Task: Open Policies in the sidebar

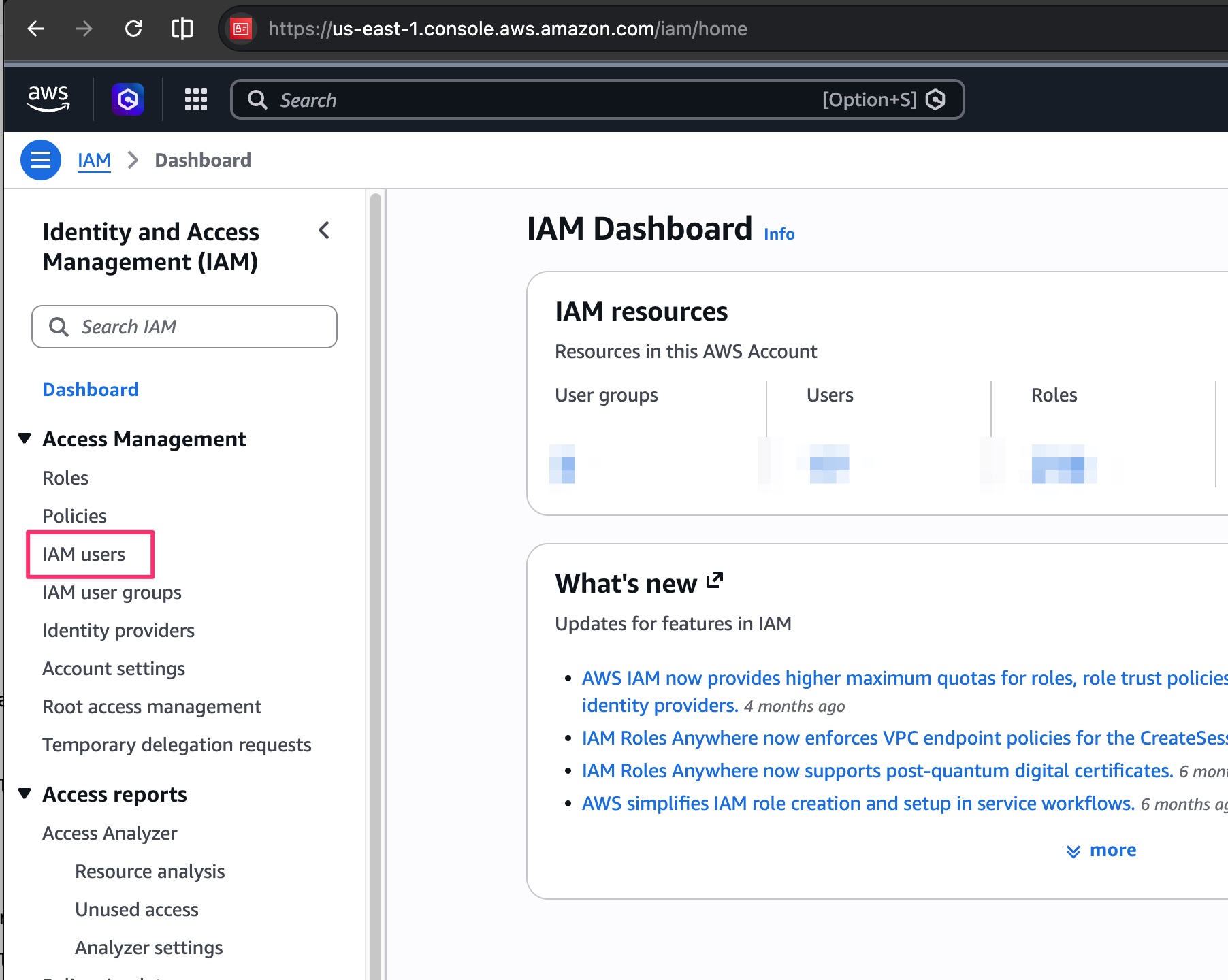Action: click(74, 516)
